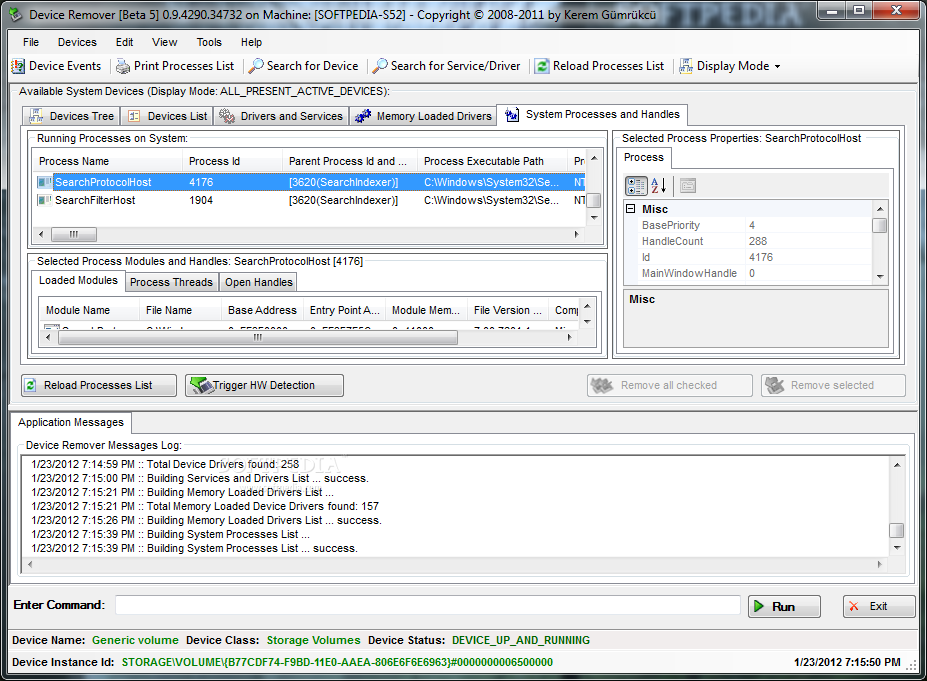Toggle Alphabetical sort in the property grid
Screen dimensions: 927x681
click(x=659, y=186)
